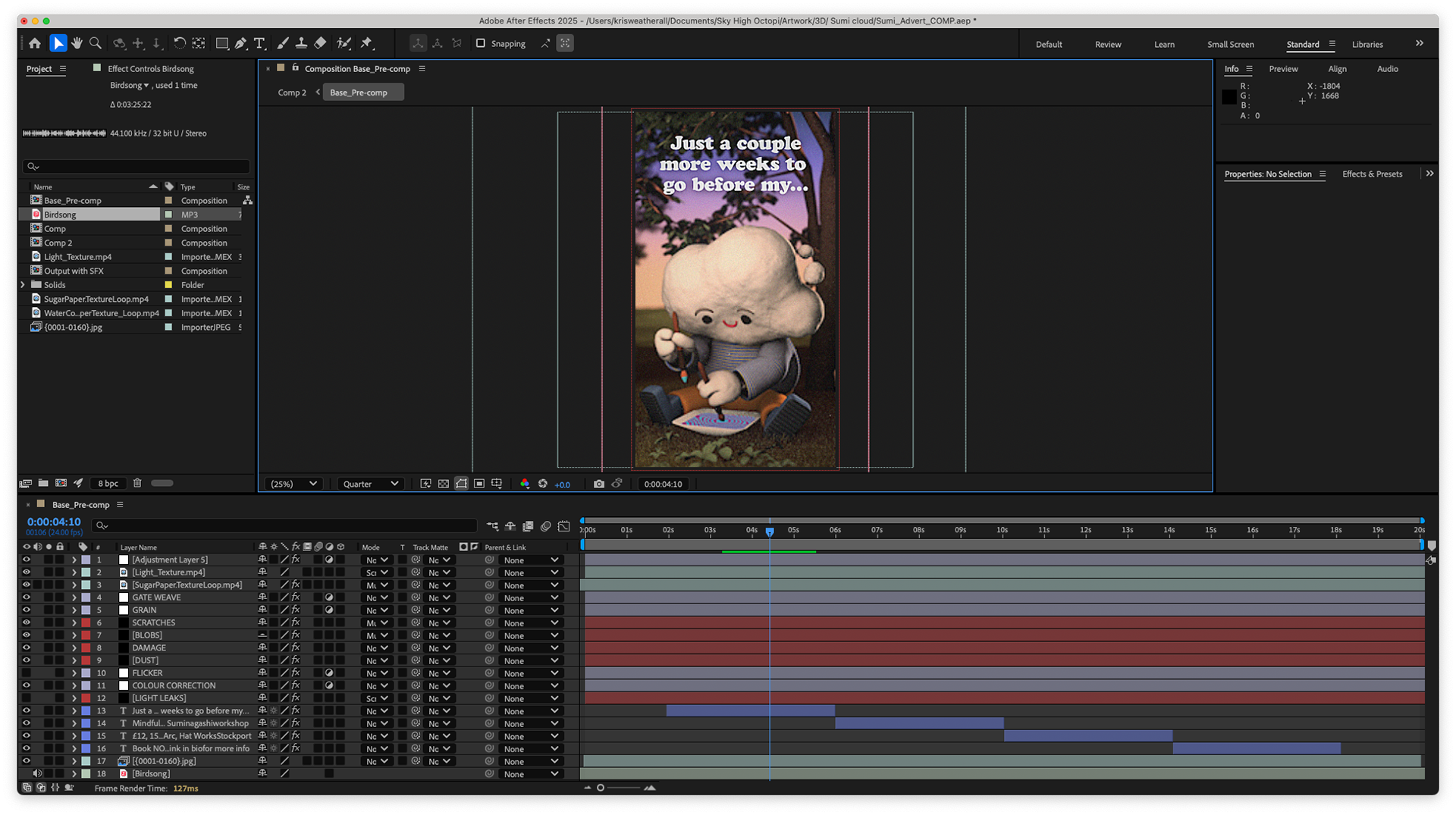Screen dimensions: 1456x815
Task: Open the graph editor in timeline
Action: [x=564, y=525]
